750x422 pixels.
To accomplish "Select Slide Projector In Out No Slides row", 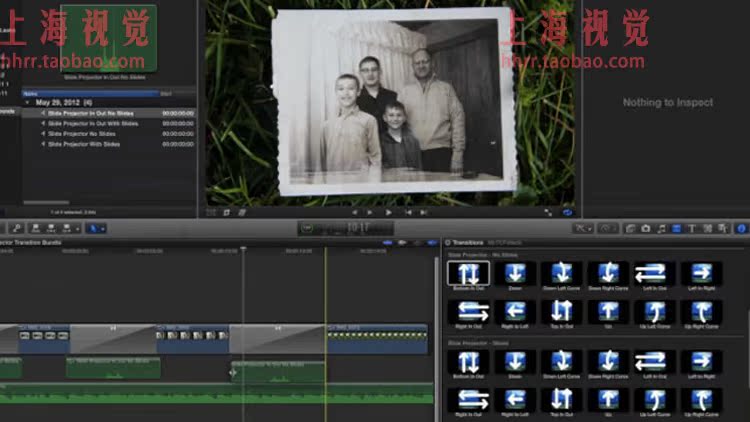I will (109, 113).
